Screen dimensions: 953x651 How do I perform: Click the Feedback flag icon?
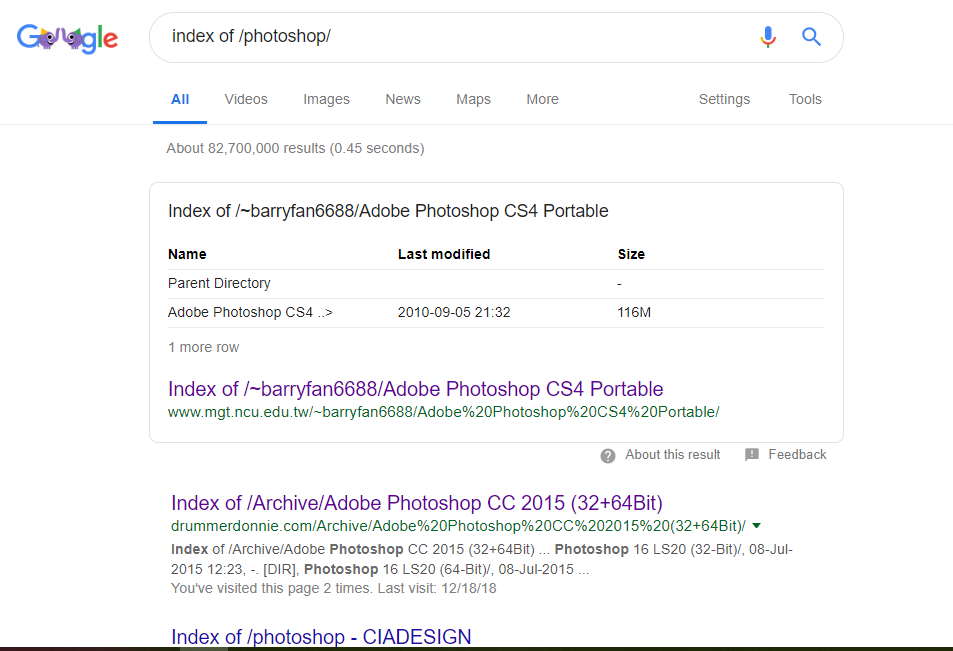[752, 455]
